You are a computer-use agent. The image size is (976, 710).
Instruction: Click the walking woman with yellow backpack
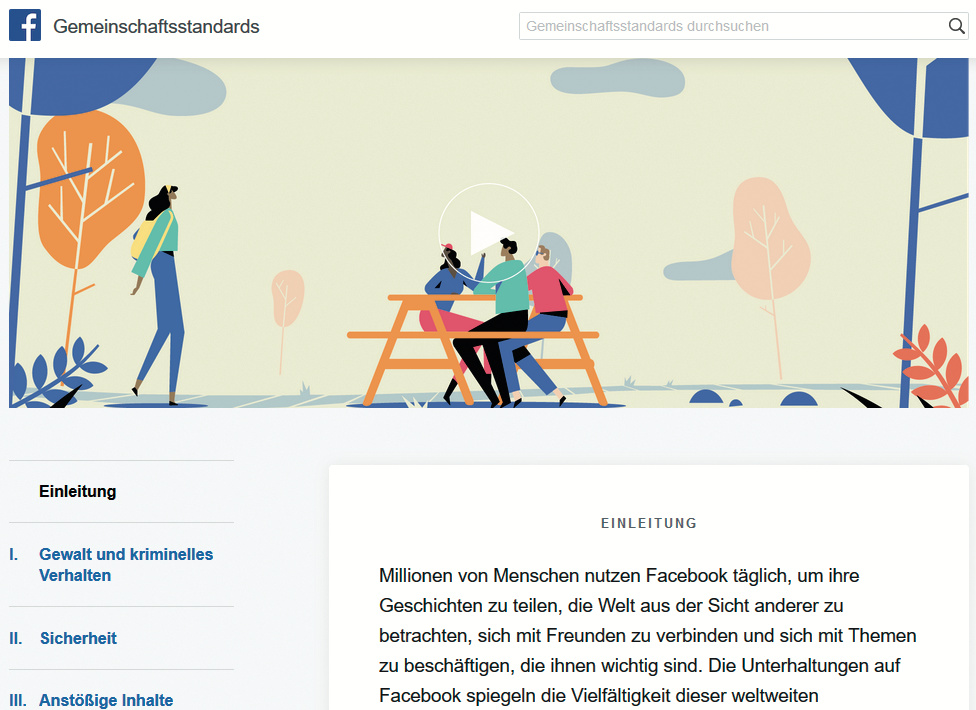click(157, 294)
